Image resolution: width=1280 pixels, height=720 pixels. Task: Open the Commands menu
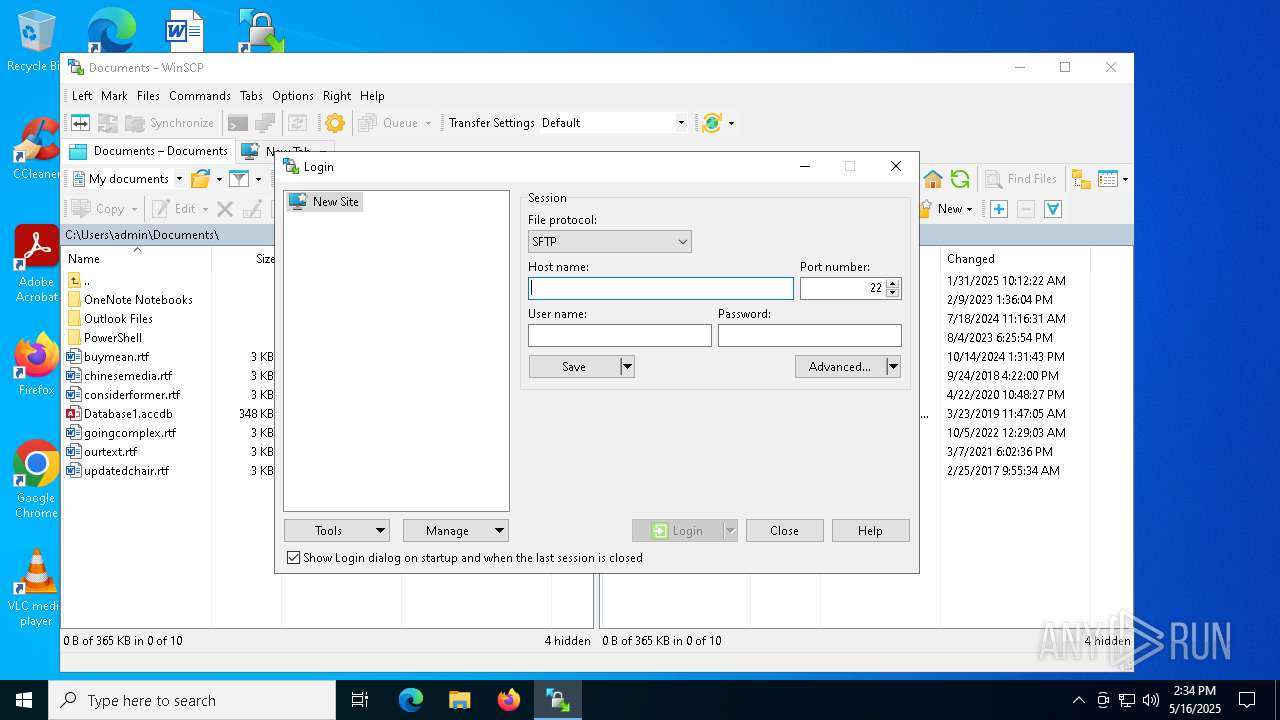[x=200, y=96]
